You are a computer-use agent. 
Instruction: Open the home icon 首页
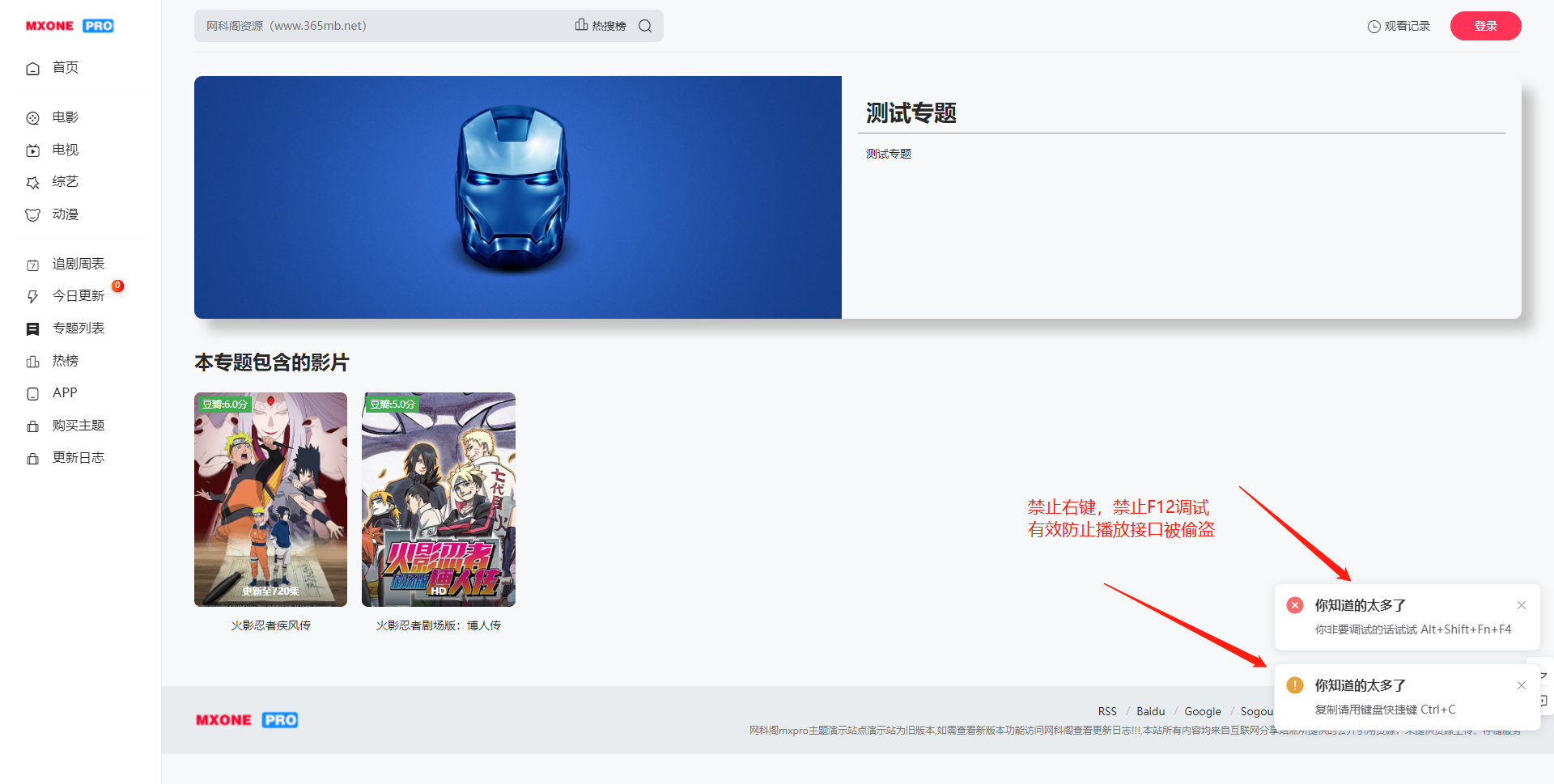pyautogui.click(x=33, y=69)
